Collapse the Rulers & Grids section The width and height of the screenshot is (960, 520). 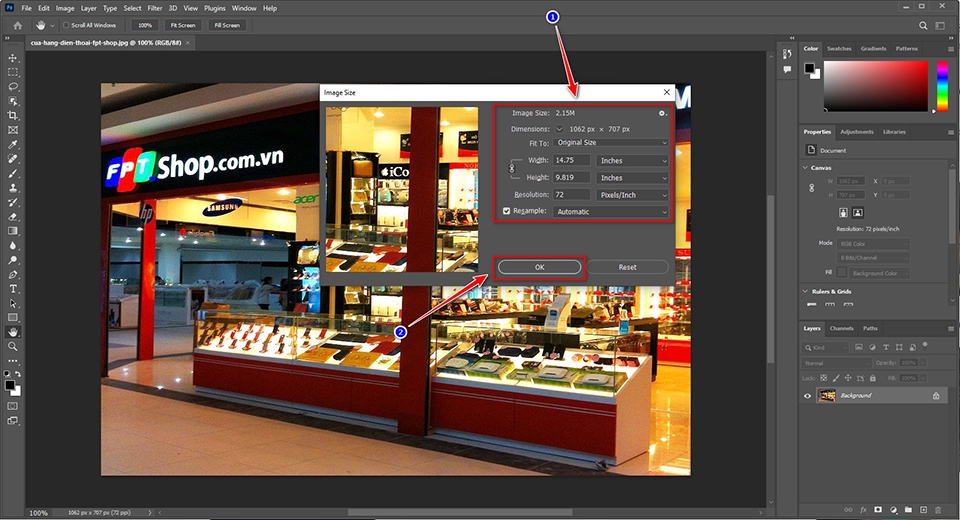pyautogui.click(x=805, y=292)
